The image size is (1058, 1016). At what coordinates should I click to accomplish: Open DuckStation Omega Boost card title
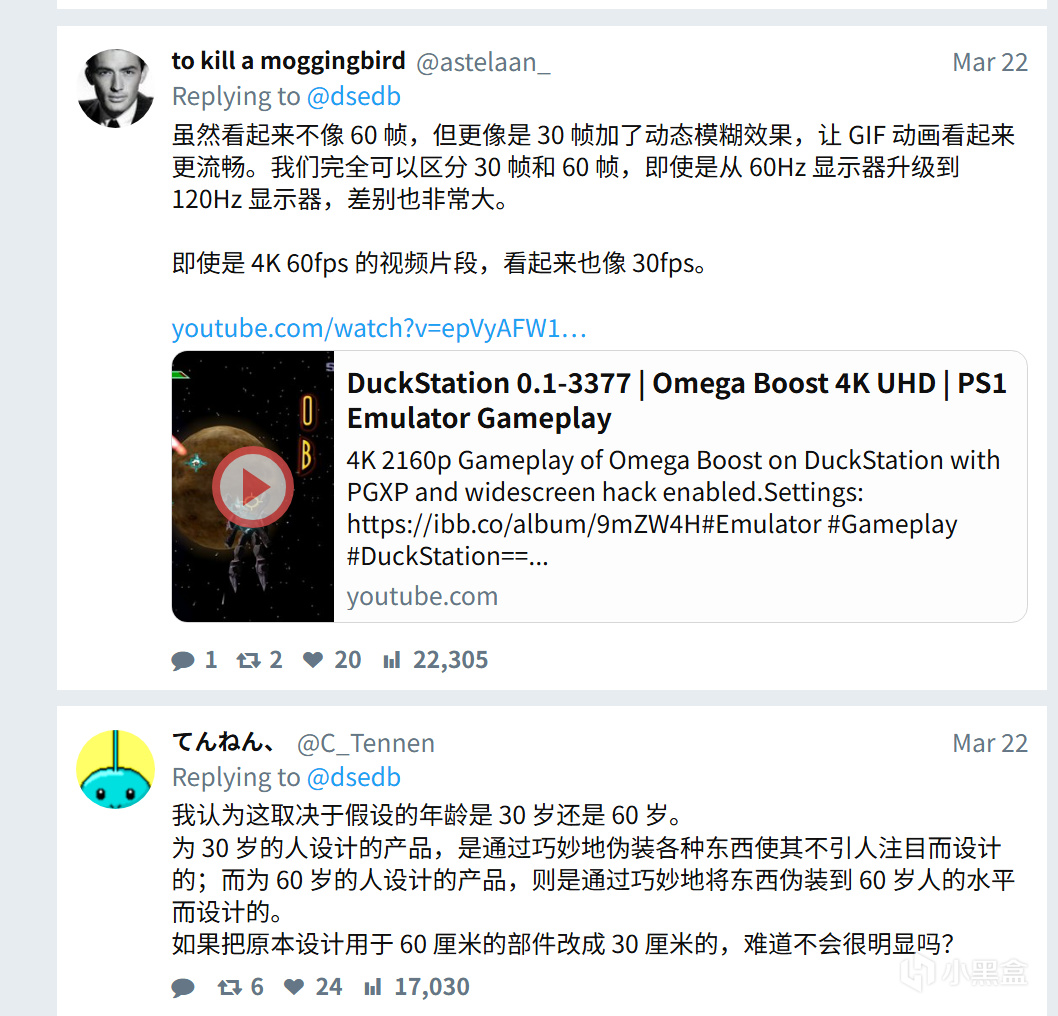click(677, 401)
